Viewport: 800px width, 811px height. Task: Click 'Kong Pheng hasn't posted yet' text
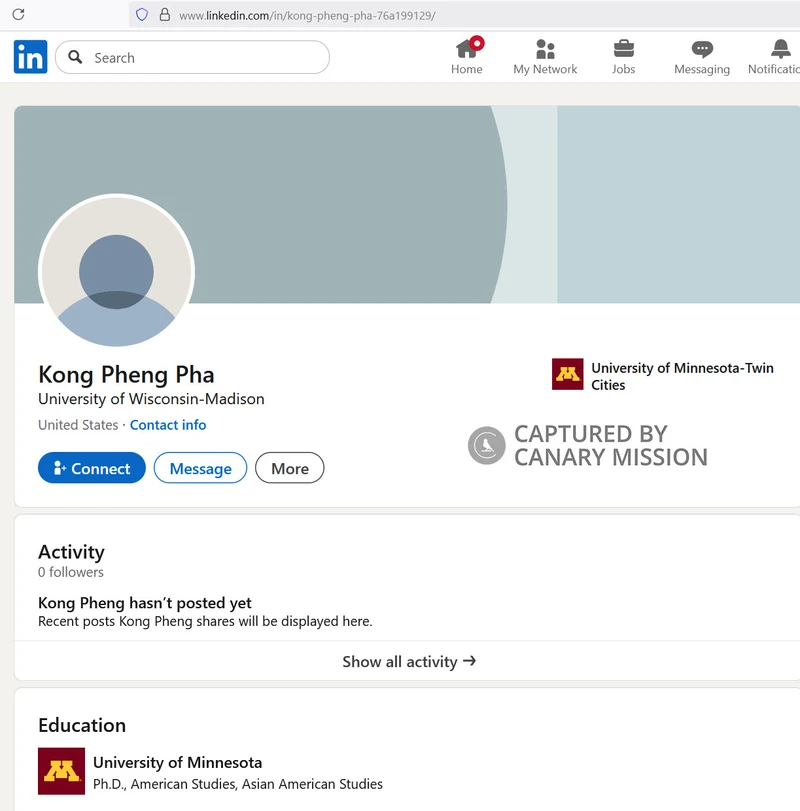(145, 603)
